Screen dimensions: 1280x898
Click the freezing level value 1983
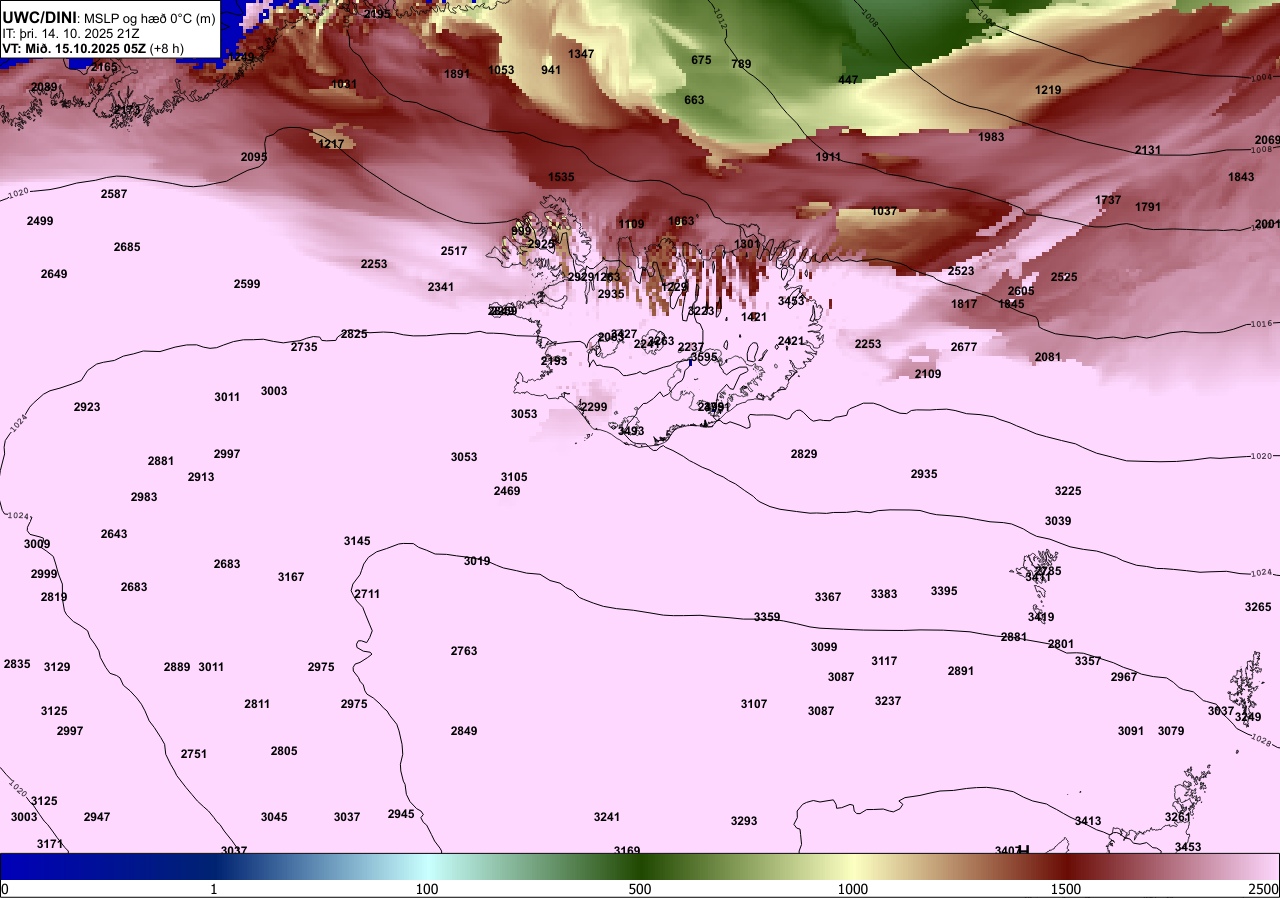pyautogui.click(x=991, y=137)
